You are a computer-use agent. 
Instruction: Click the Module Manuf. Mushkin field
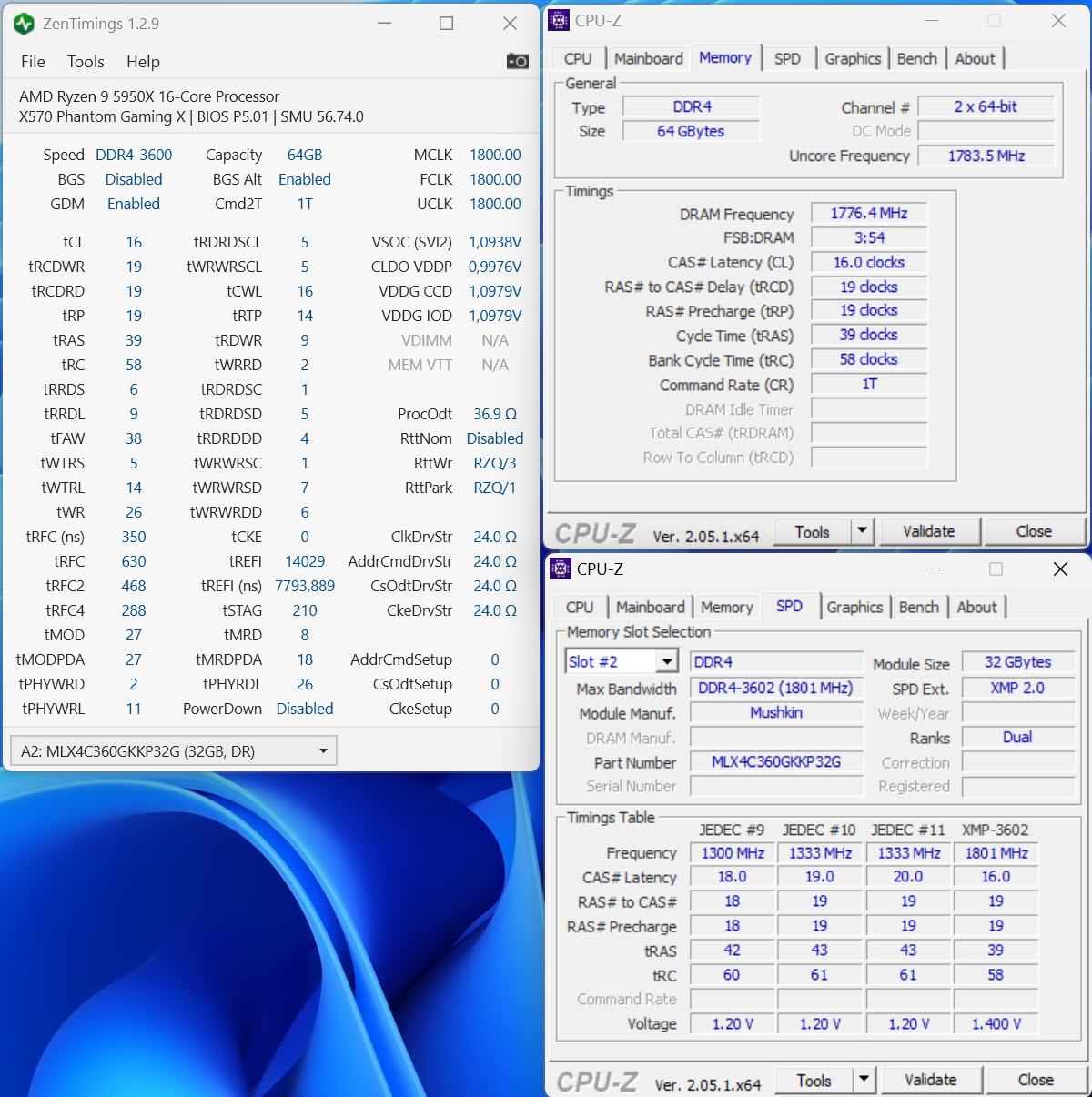tap(775, 712)
